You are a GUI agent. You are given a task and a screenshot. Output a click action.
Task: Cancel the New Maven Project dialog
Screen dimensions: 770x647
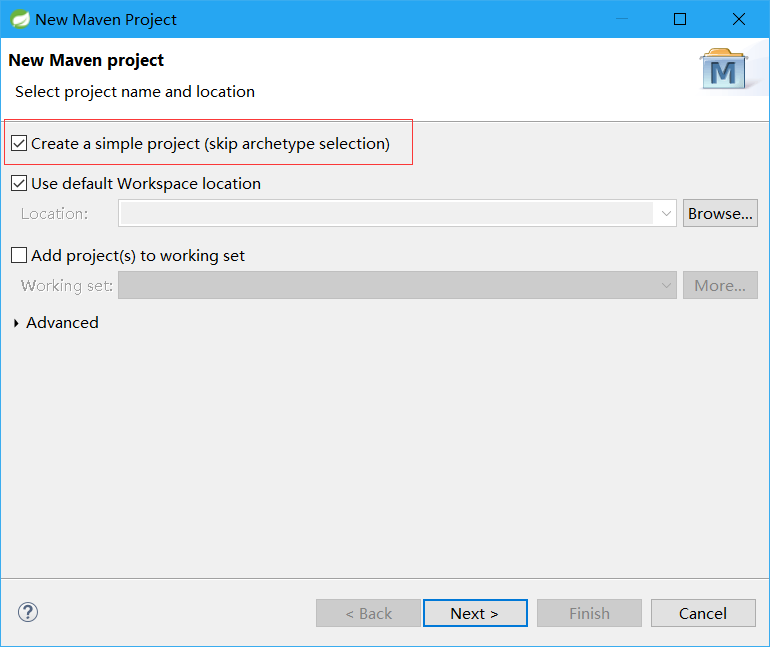point(703,613)
